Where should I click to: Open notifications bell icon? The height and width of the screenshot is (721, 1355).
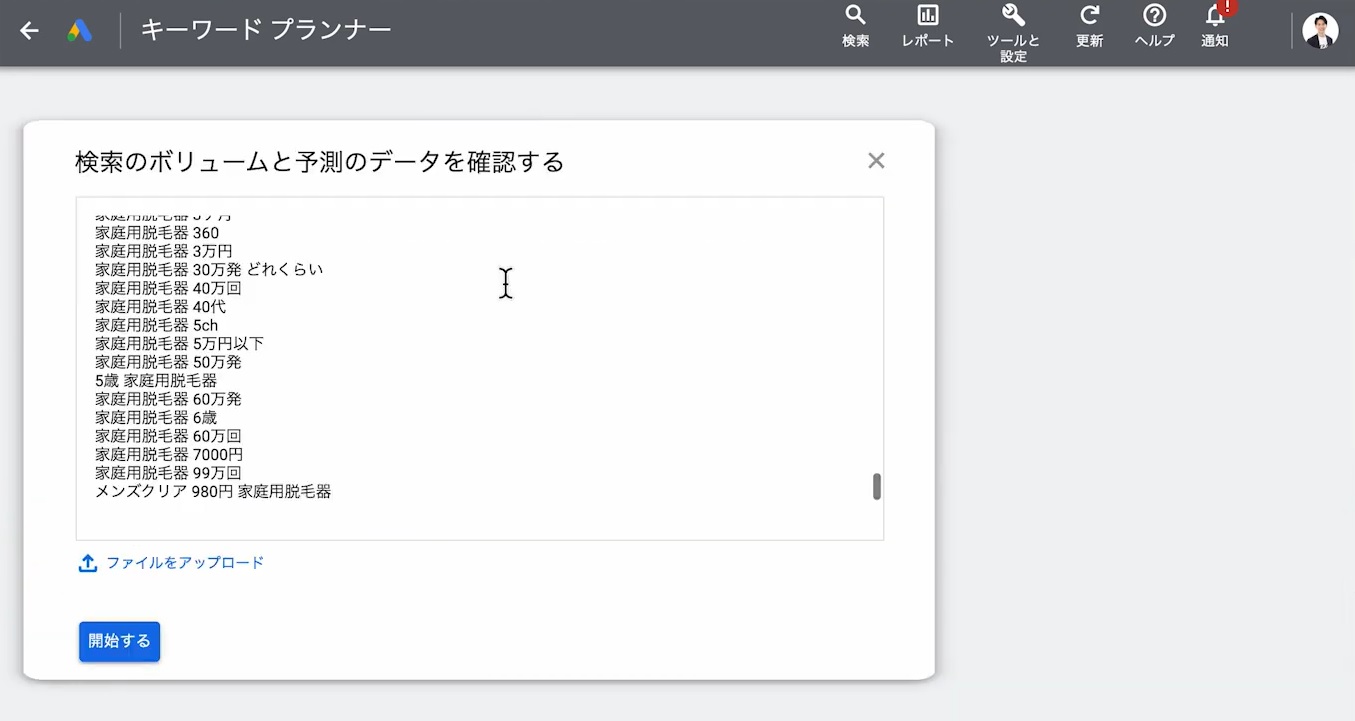click(1215, 16)
